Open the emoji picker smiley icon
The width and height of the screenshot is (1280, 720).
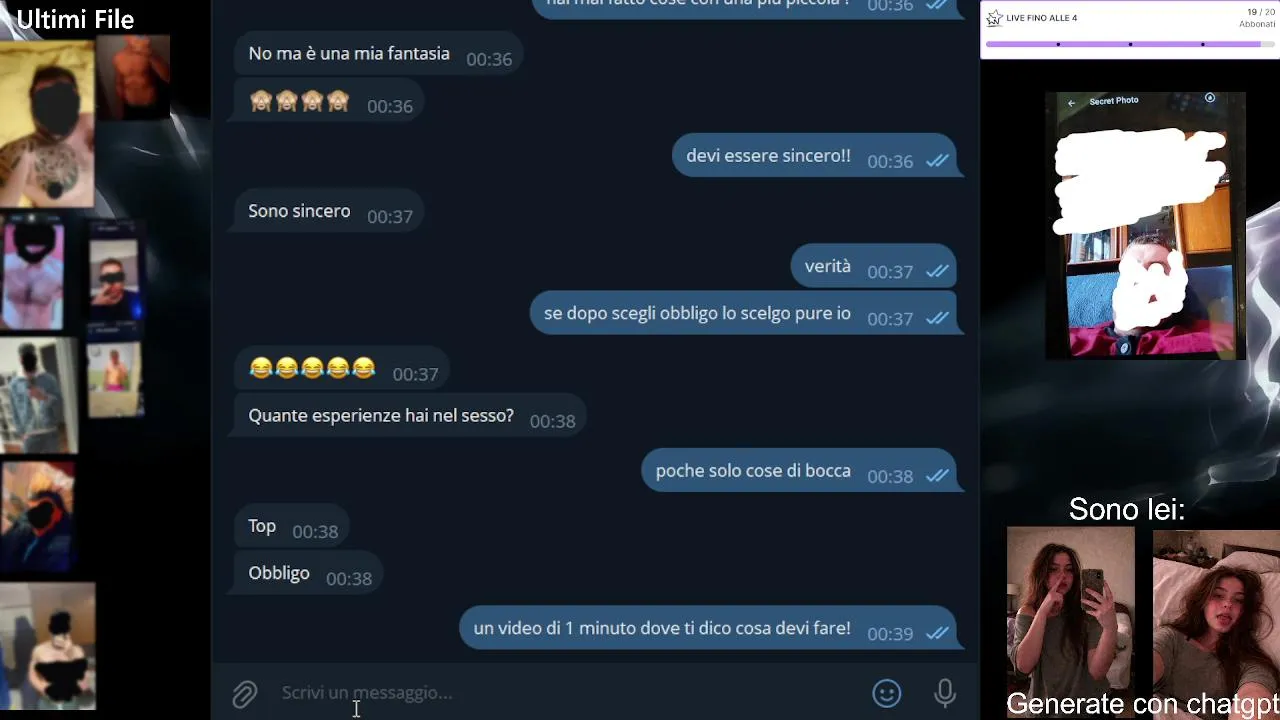[887, 693]
